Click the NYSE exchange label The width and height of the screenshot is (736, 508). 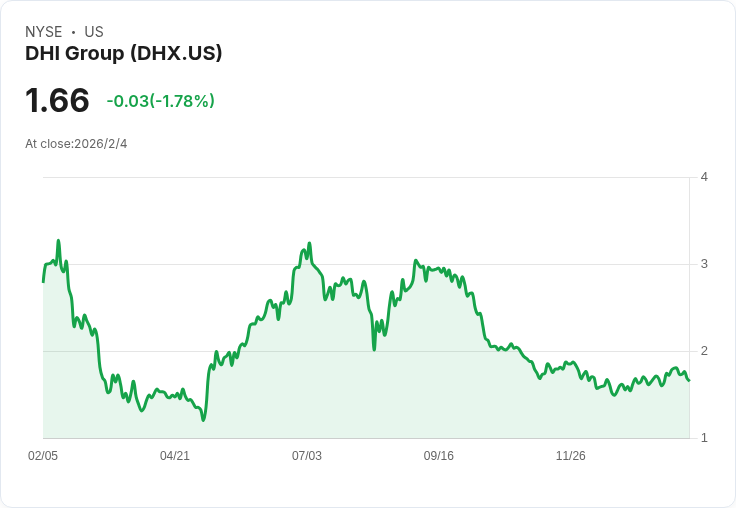click(x=44, y=32)
